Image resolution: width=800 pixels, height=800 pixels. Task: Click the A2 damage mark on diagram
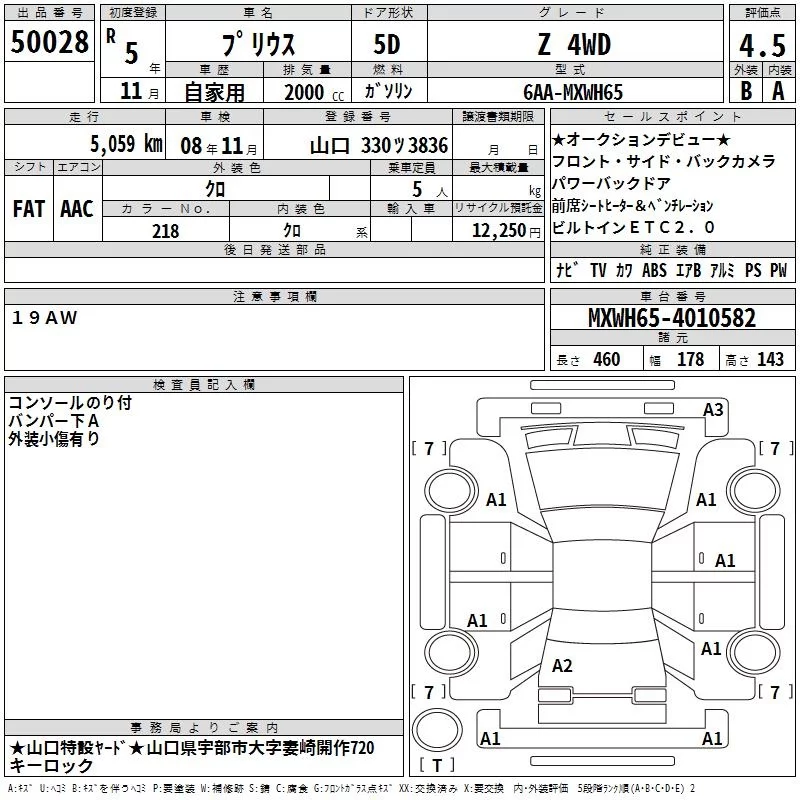click(x=562, y=665)
